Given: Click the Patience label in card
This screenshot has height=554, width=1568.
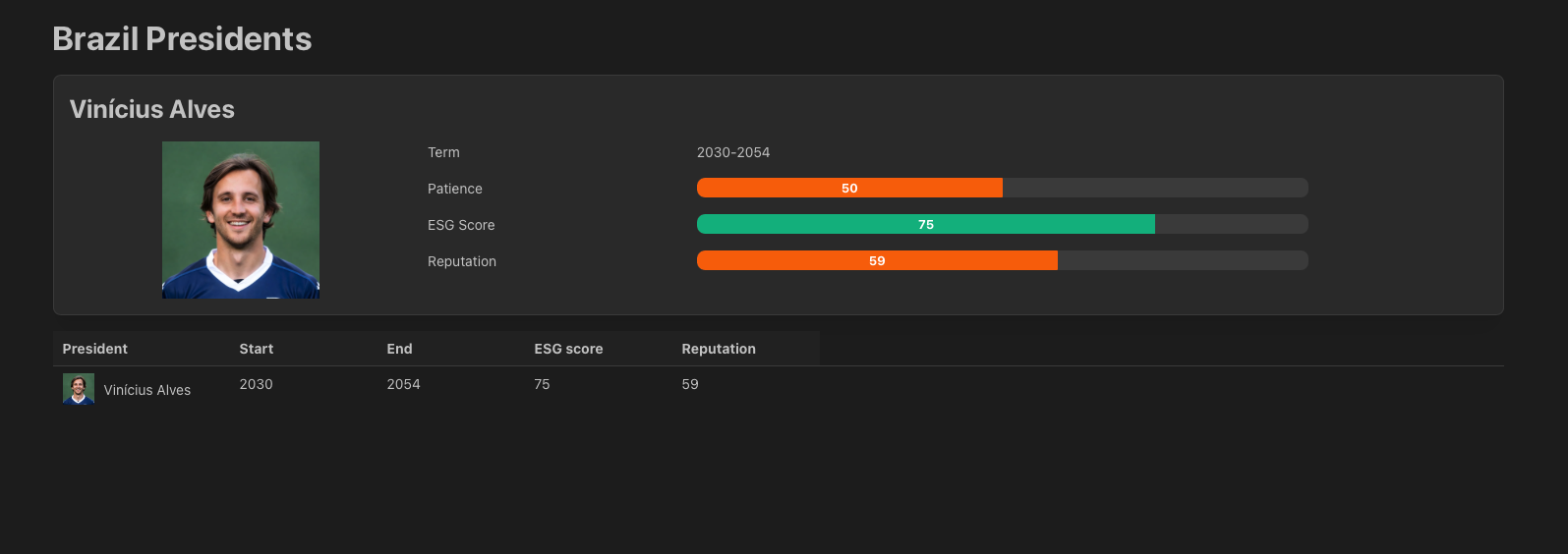Looking at the screenshot, I should coord(455,189).
